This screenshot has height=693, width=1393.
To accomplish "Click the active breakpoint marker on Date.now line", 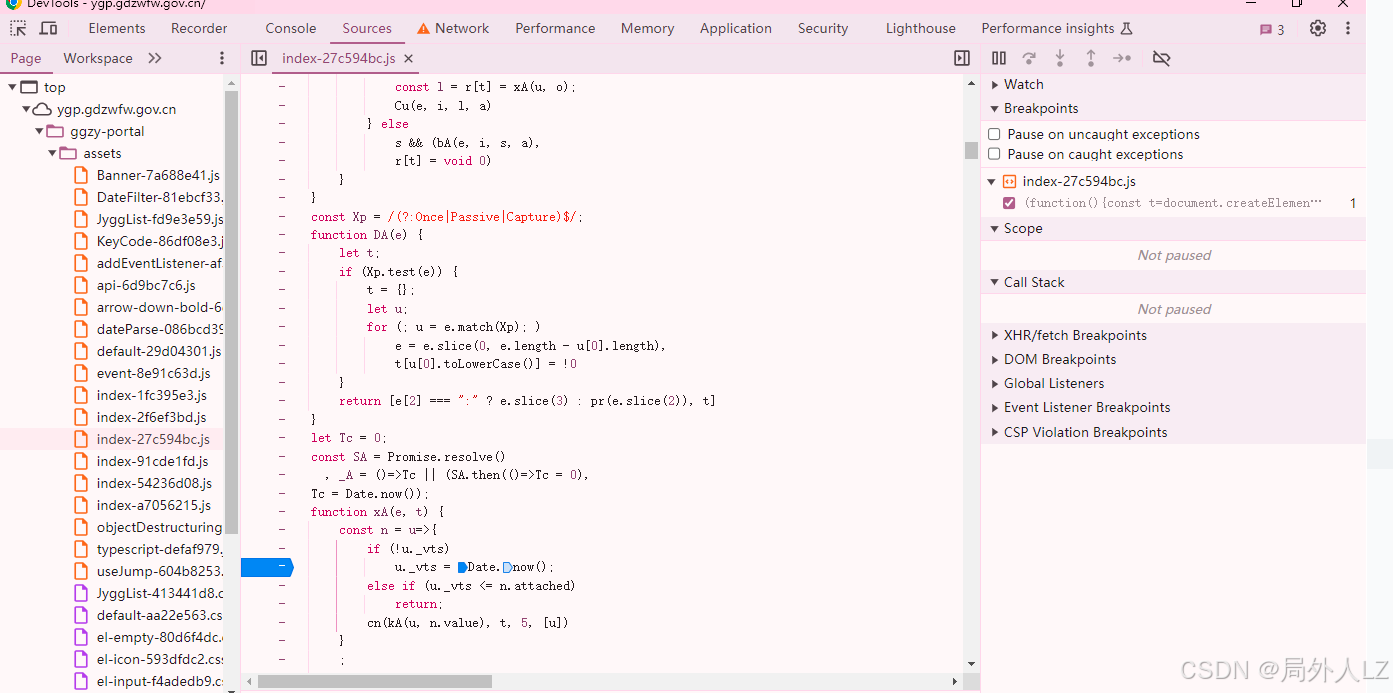I will click(267, 567).
